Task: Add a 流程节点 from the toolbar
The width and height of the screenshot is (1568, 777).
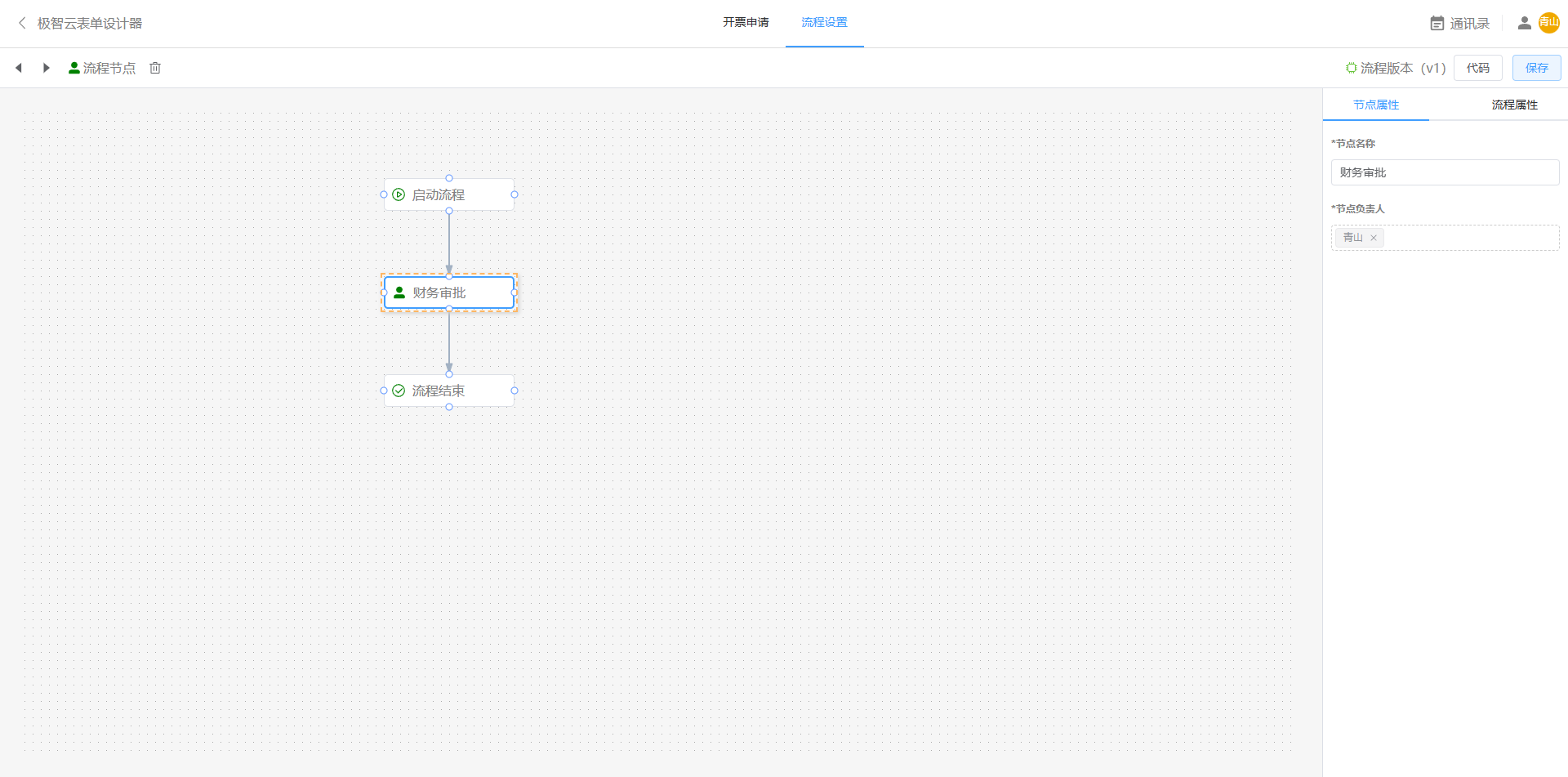Action: coord(102,68)
